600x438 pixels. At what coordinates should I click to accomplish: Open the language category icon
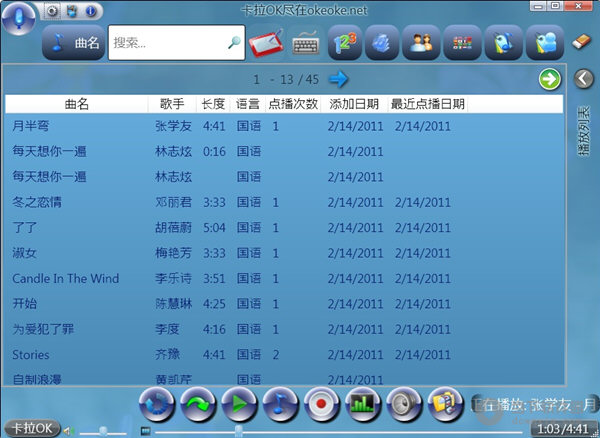(462, 42)
